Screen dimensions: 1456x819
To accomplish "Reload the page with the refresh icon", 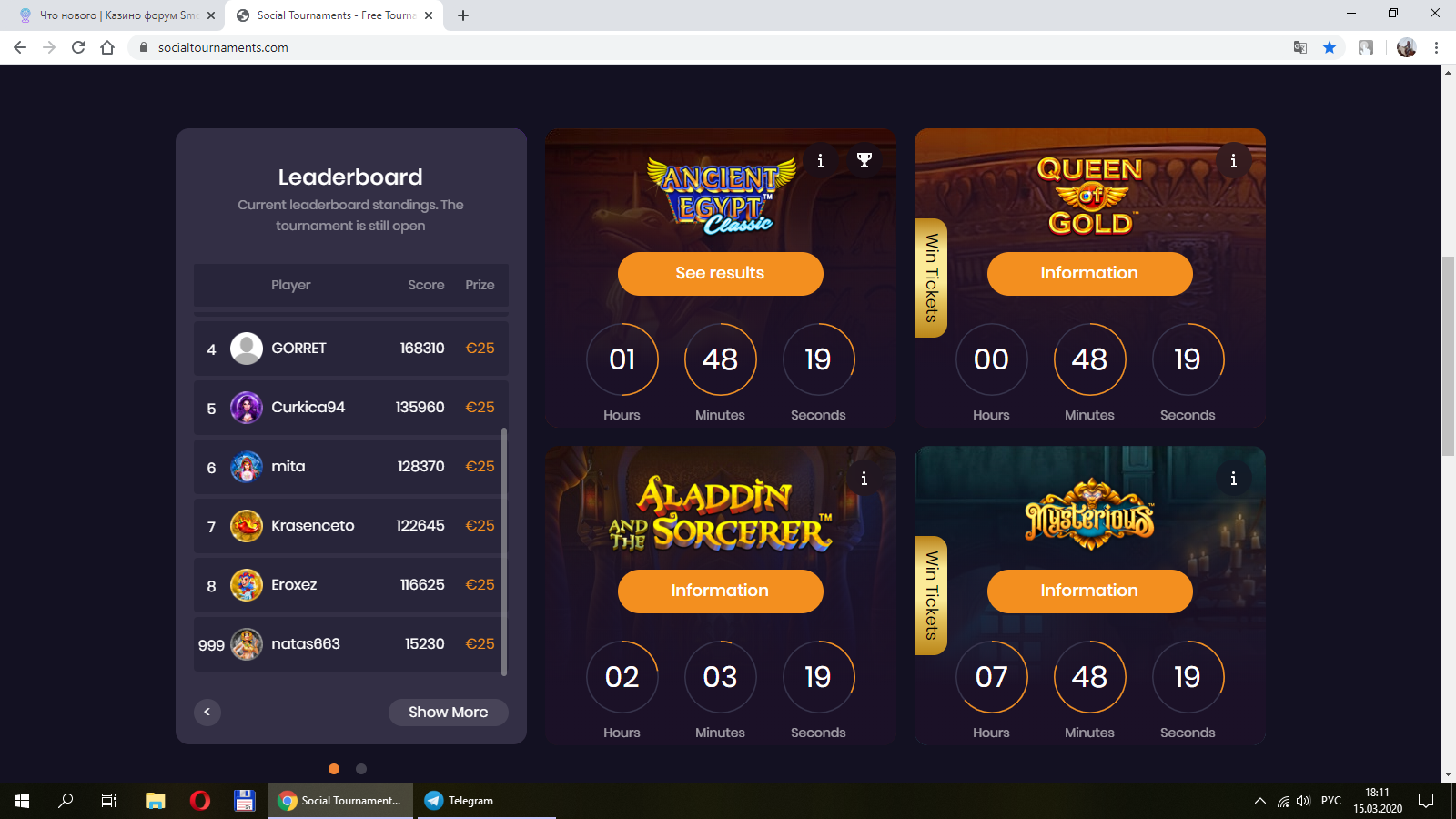I will tap(78, 47).
